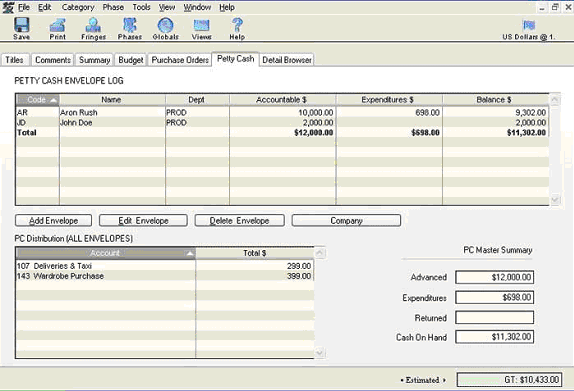Click the 9,302.00 balance cell
This screenshot has width=574, height=391.
[496, 112]
